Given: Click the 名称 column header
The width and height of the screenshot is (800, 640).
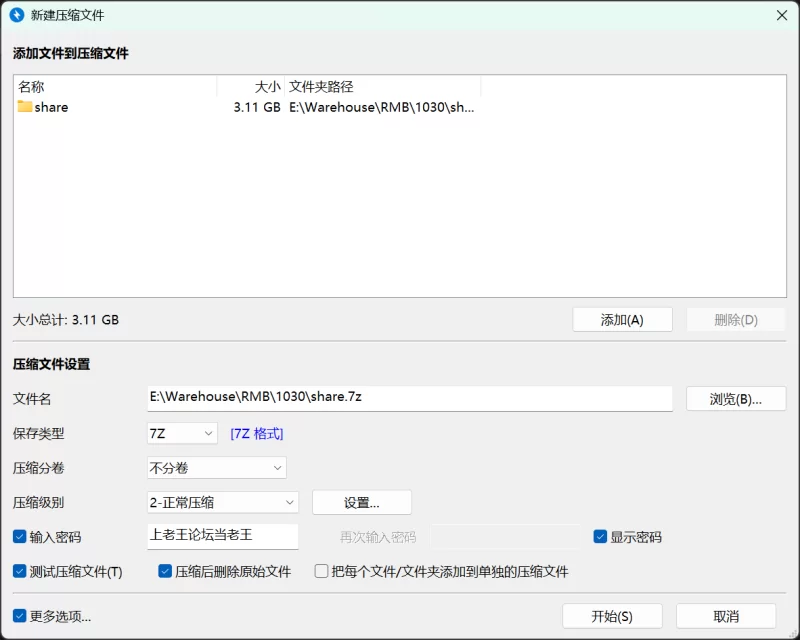Looking at the screenshot, I should pyautogui.click(x=31, y=86).
